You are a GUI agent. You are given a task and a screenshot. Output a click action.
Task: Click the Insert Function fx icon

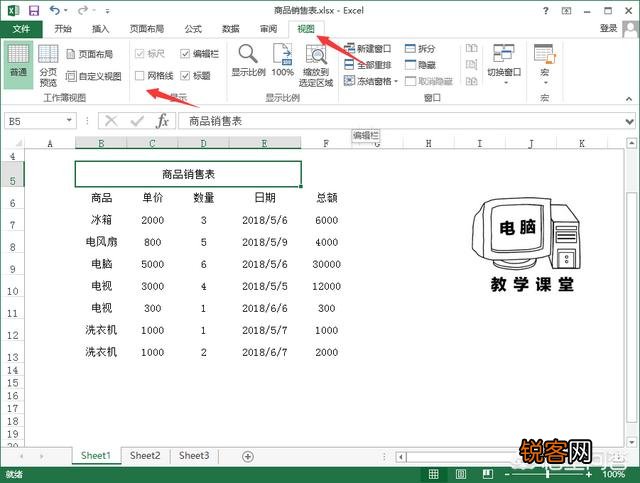tap(162, 121)
